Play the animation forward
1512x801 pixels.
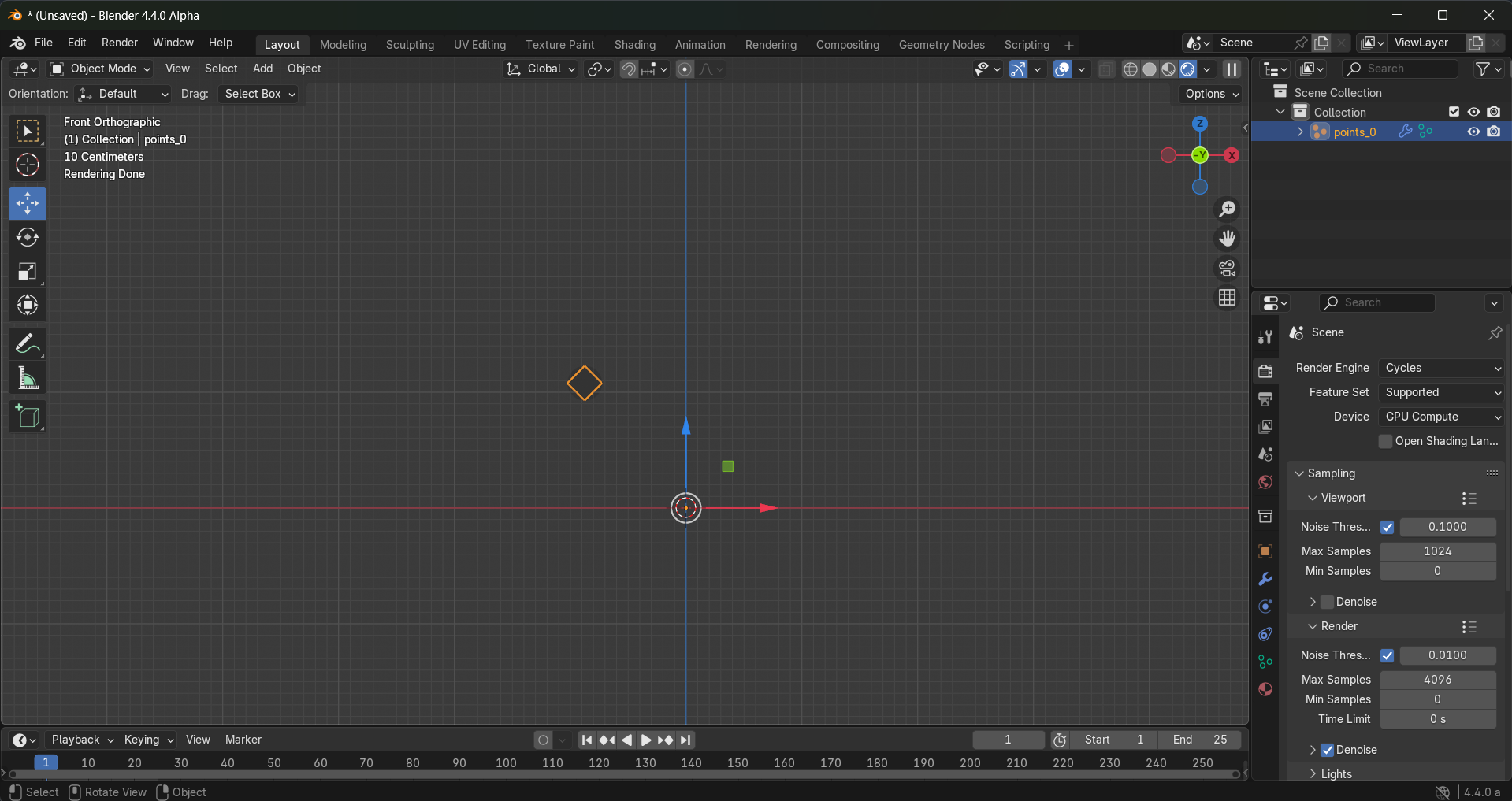[x=646, y=740]
